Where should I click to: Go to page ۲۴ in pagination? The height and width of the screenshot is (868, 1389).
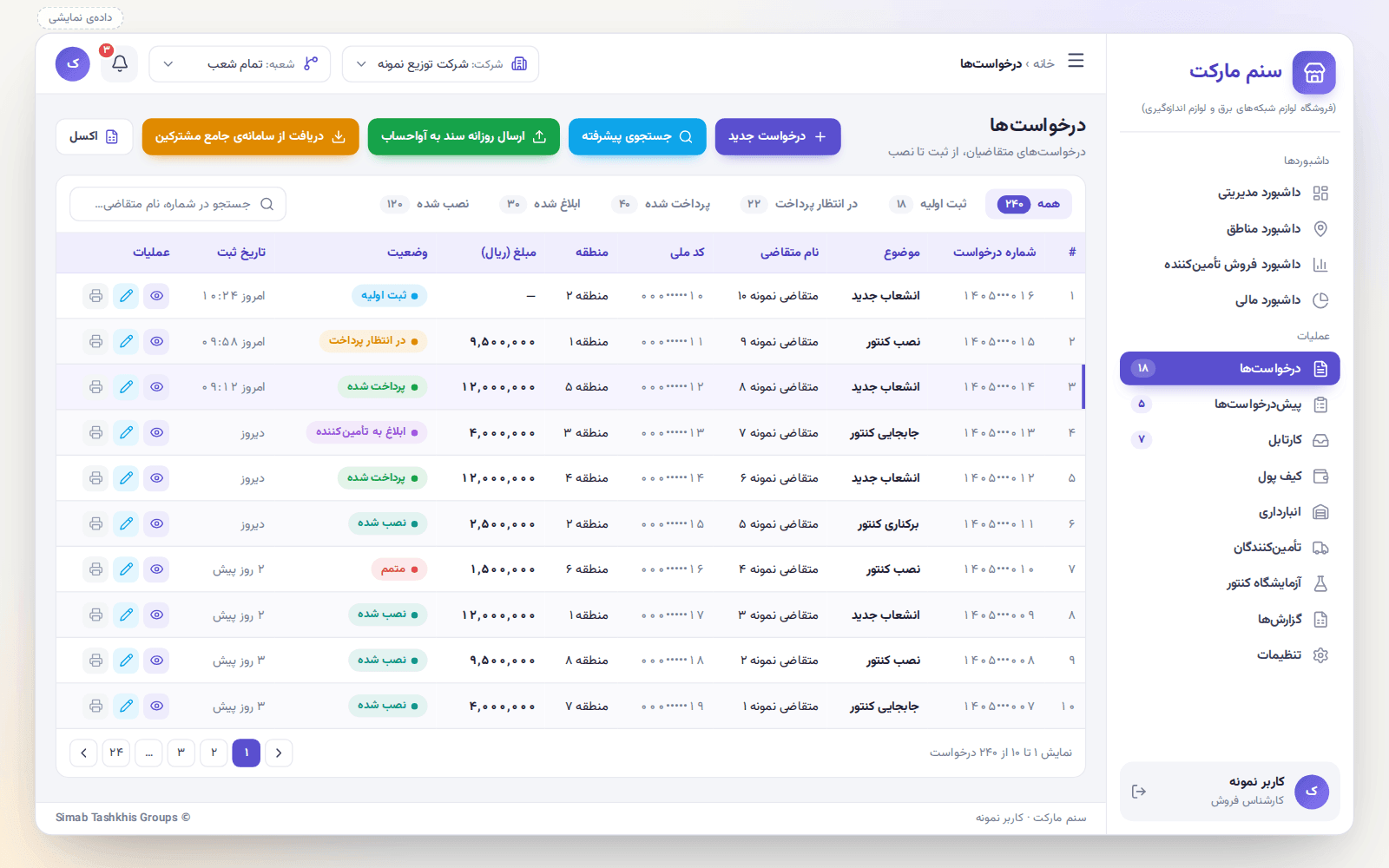(116, 753)
